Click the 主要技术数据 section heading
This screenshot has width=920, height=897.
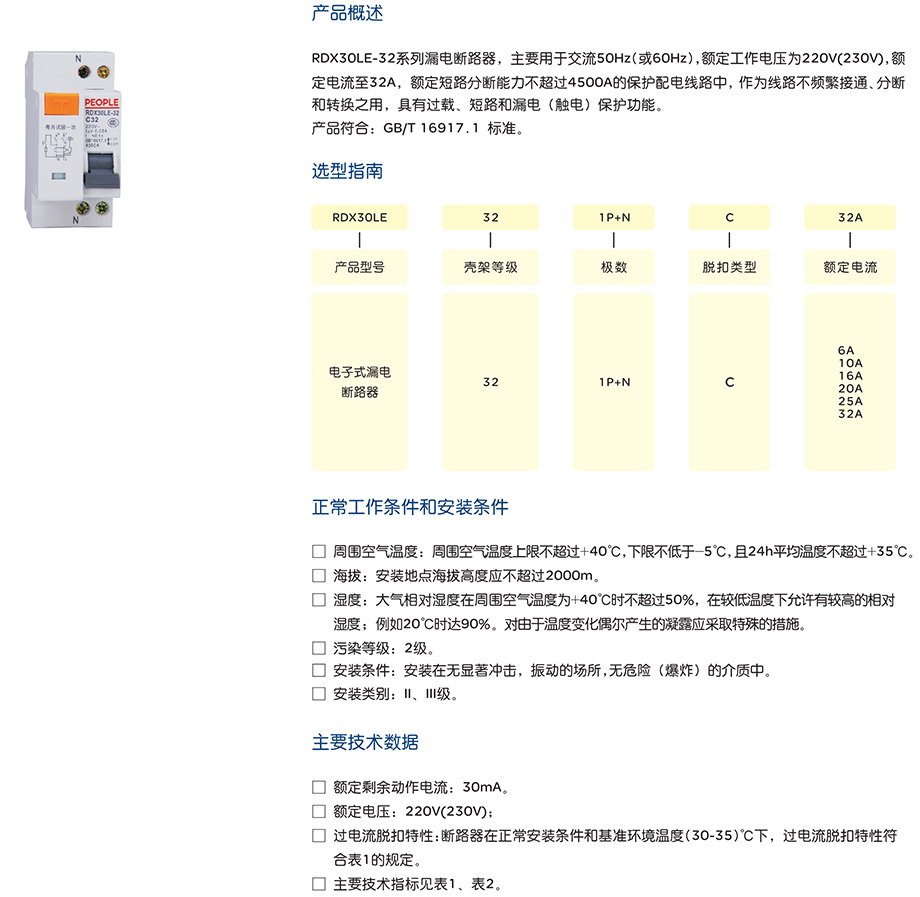pos(365,742)
